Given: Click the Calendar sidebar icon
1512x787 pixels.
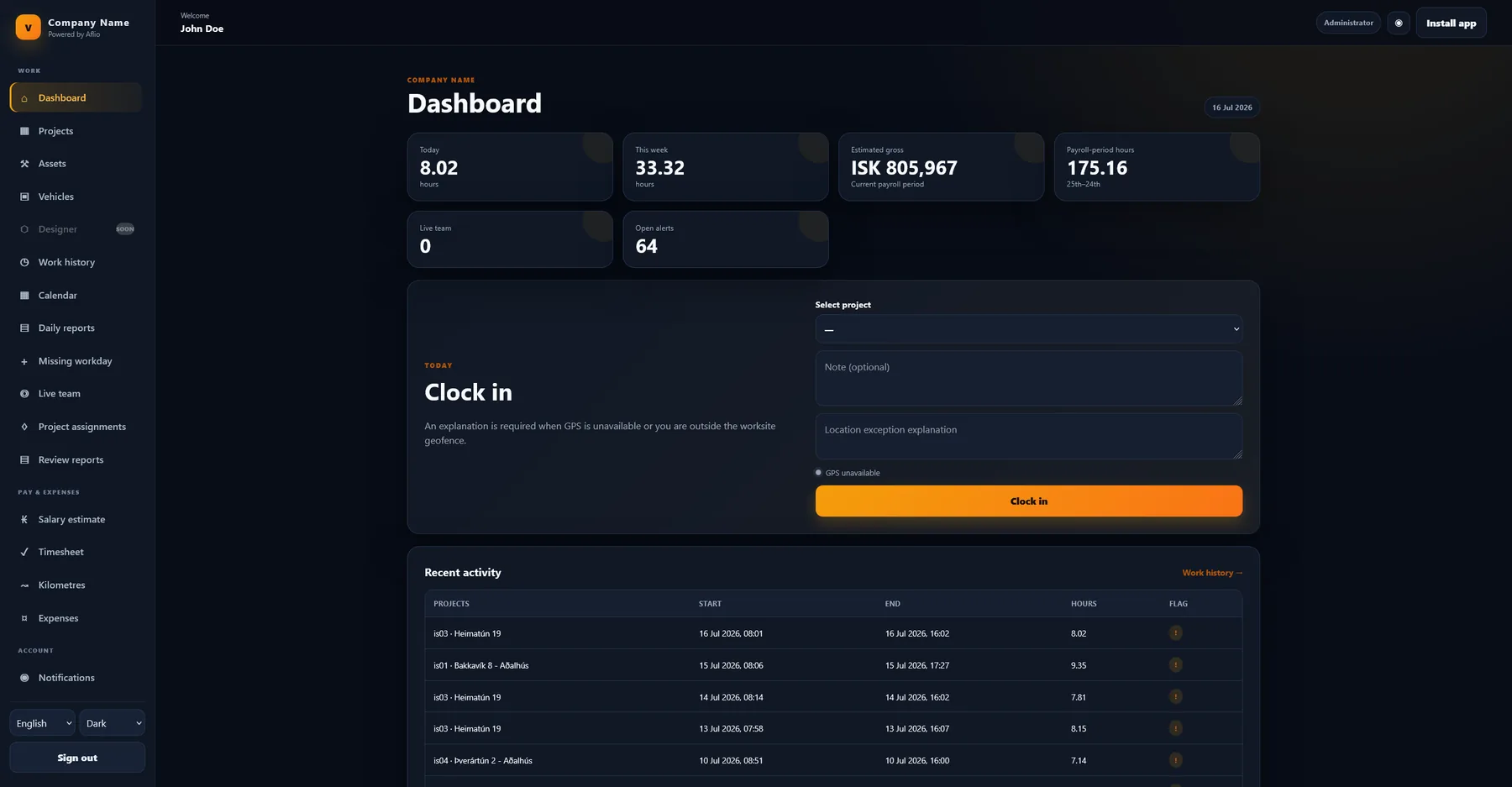Looking at the screenshot, I should 24,296.
